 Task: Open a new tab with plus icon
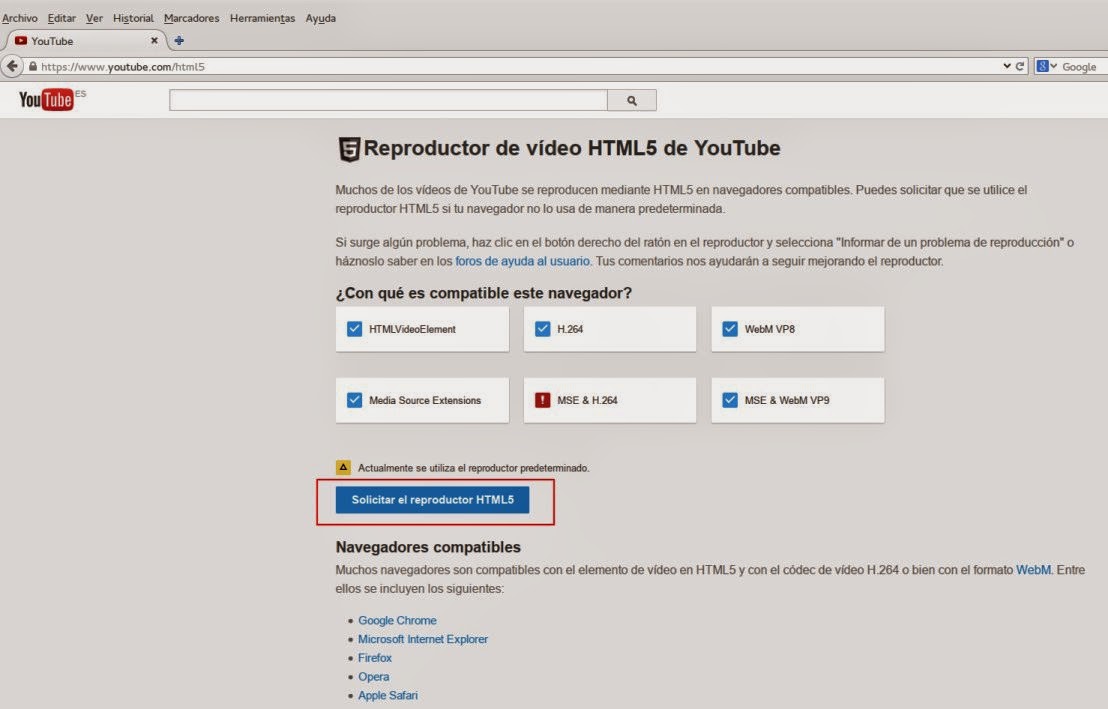tap(179, 41)
